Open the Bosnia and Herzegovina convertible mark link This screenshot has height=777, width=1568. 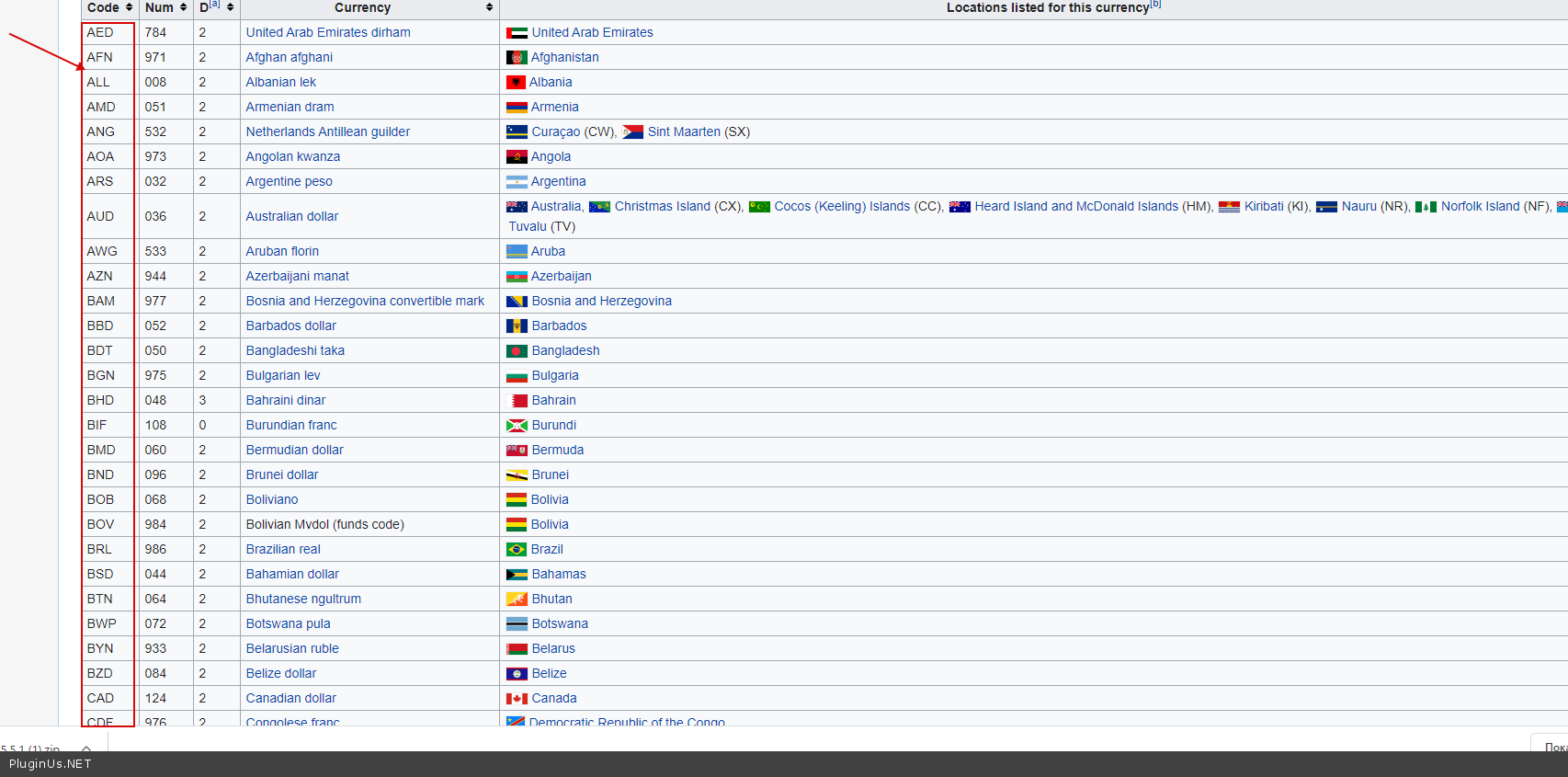(365, 301)
